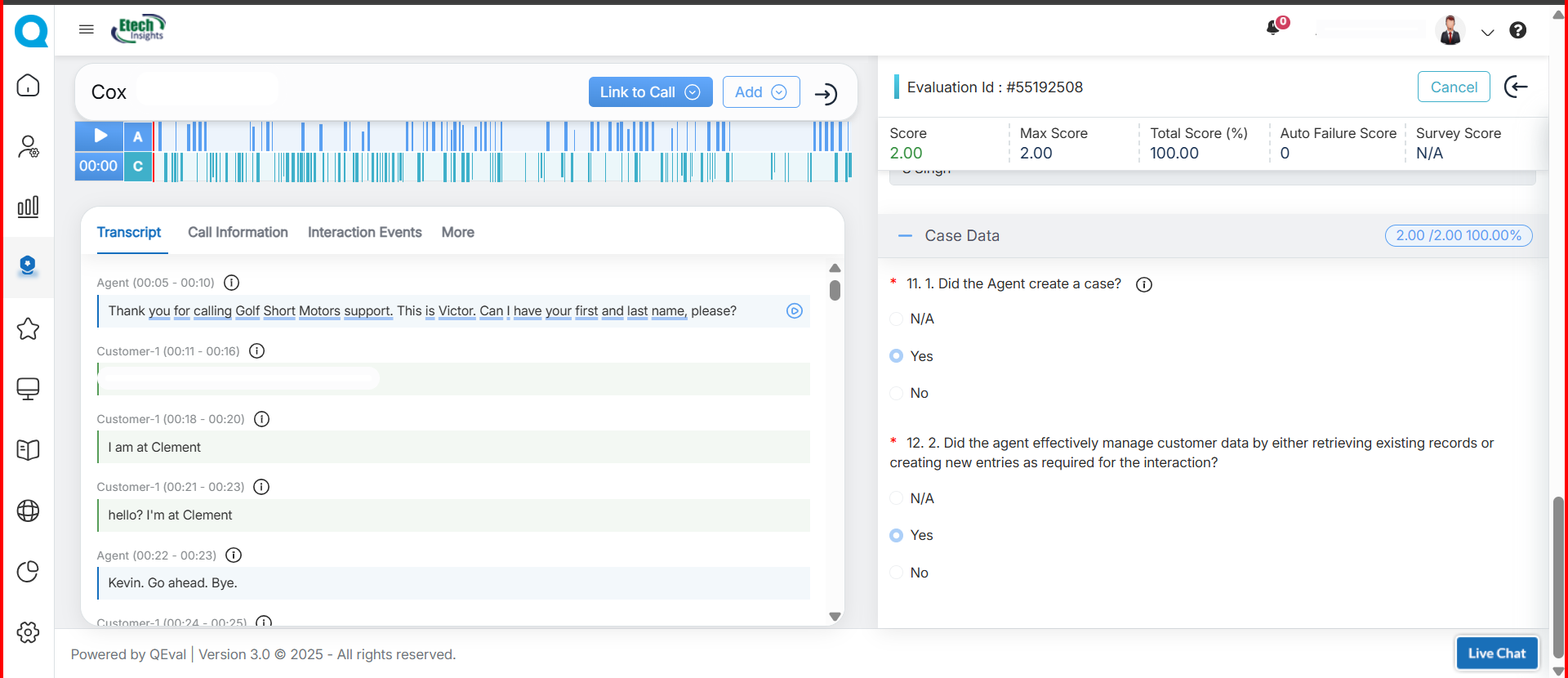Click the globe icon in sidebar
Viewport: 1568px width, 678px height.
click(x=29, y=511)
